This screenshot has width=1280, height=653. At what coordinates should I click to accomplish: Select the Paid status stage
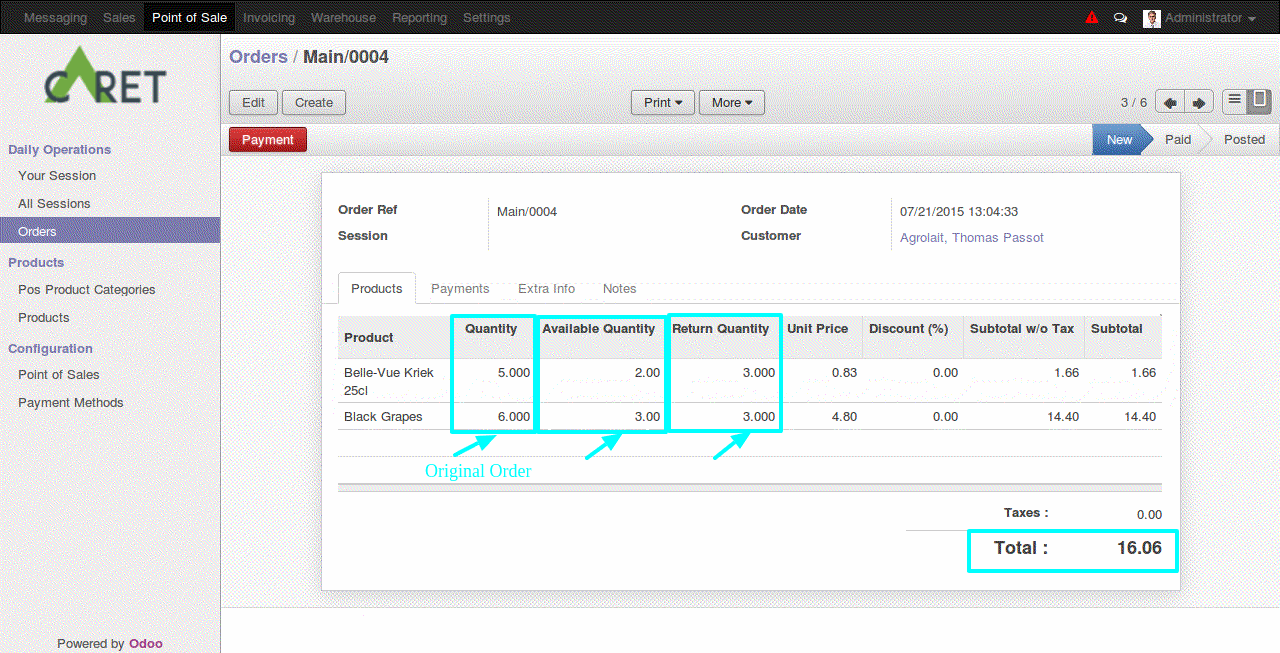pyautogui.click(x=1177, y=139)
